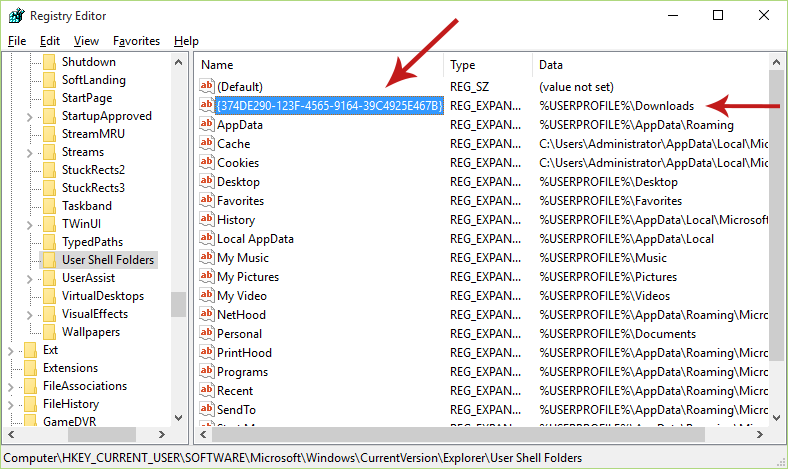788x469 pixels.
Task: Click the registry path in the status bar
Action: pyautogui.click(x=292, y=458)
